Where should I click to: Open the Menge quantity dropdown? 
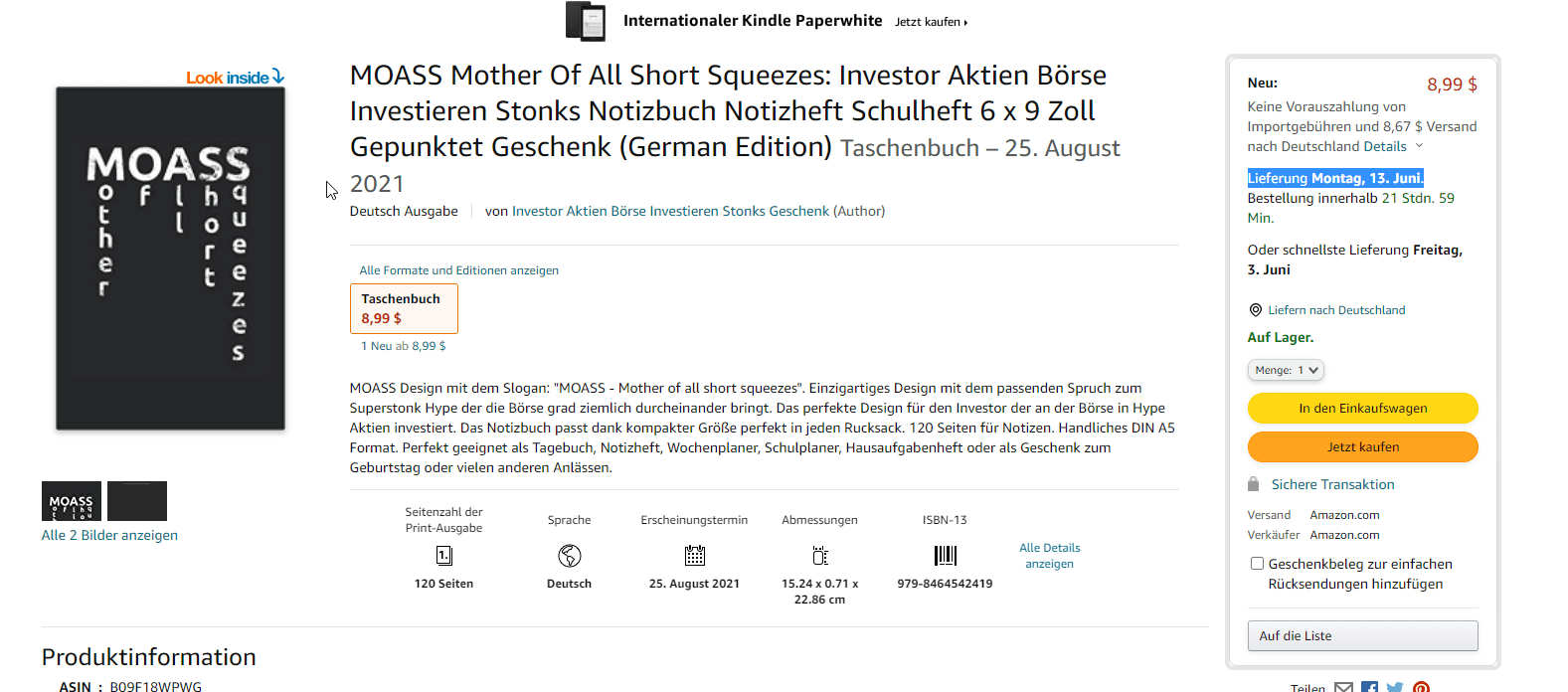click(x=1286, y=370)
